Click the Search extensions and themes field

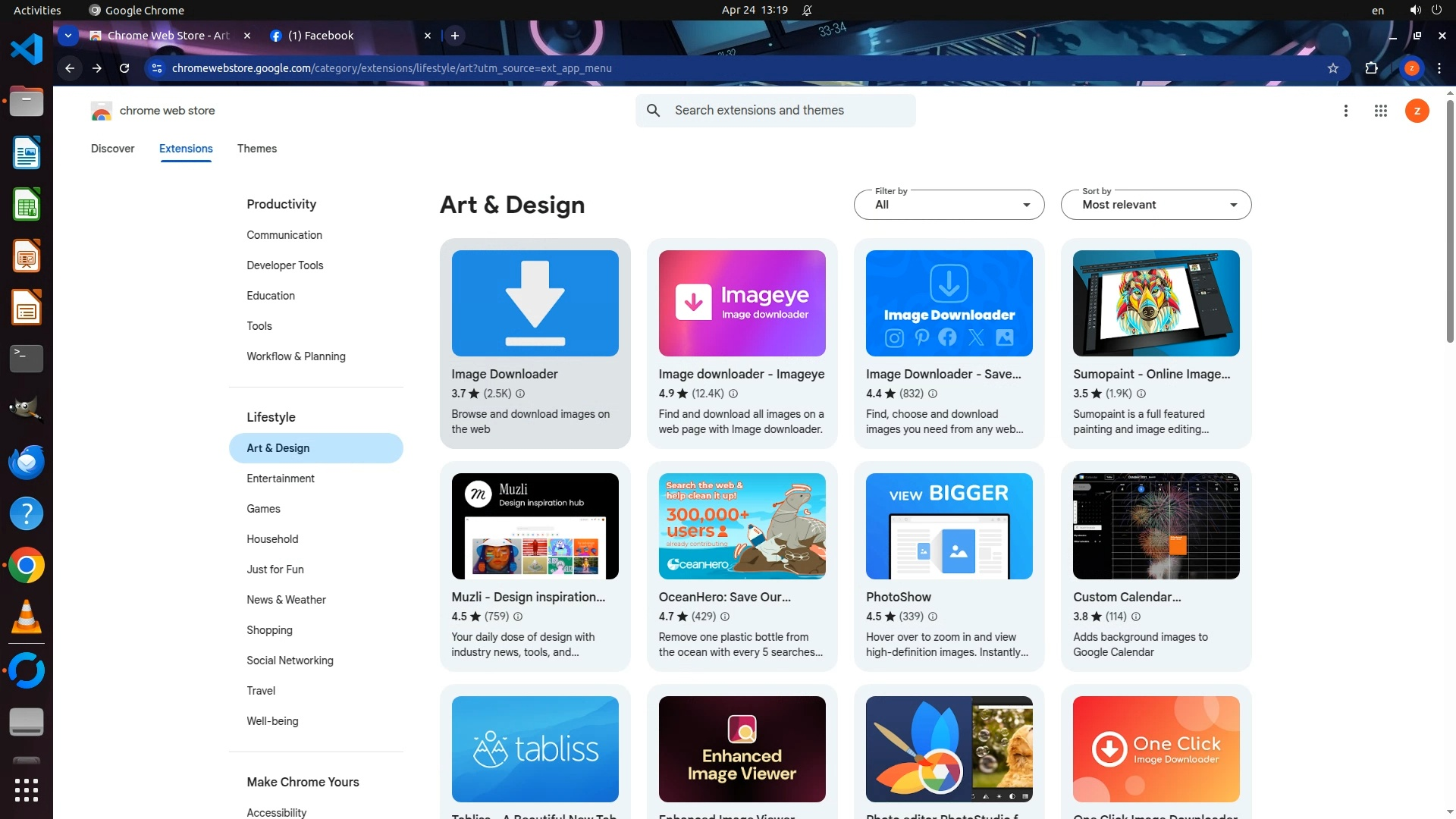(789, 111)
